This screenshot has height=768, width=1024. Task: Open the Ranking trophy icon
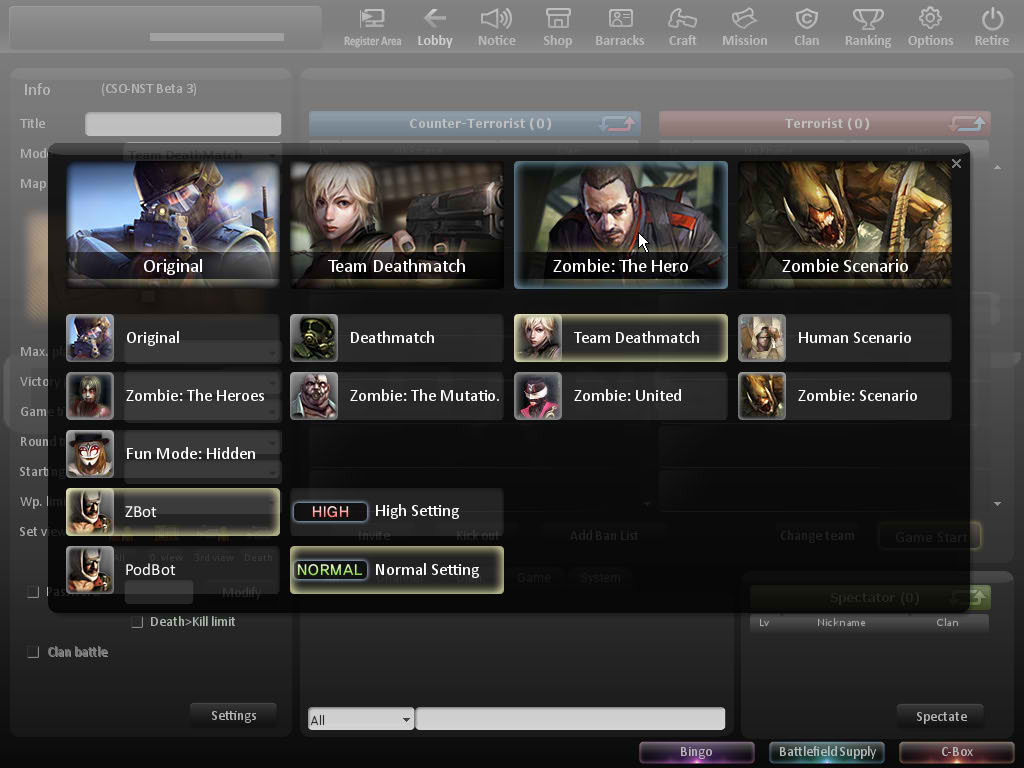tap(868, 27)
